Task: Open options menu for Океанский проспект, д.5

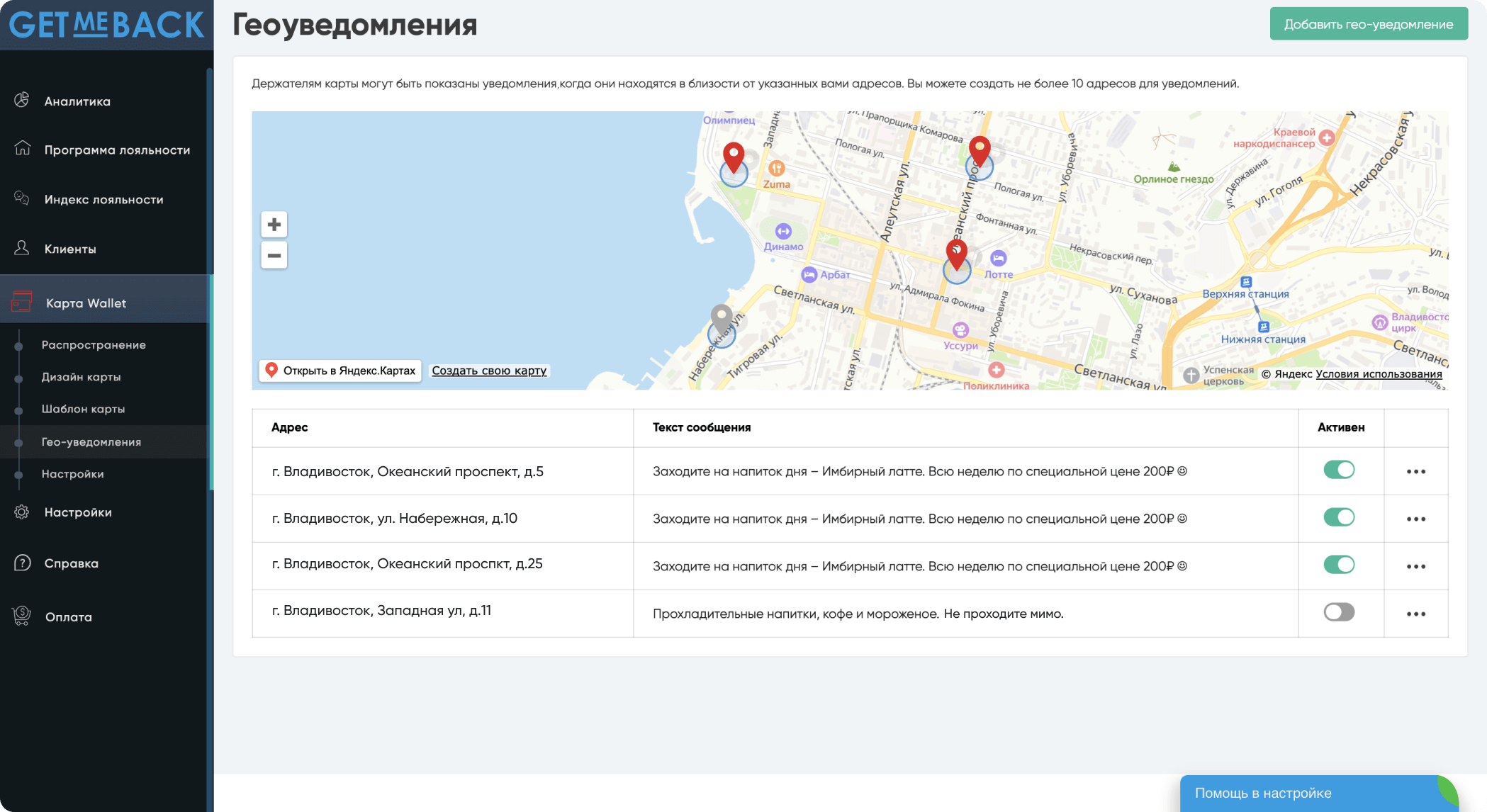Action: [1415, 472]
